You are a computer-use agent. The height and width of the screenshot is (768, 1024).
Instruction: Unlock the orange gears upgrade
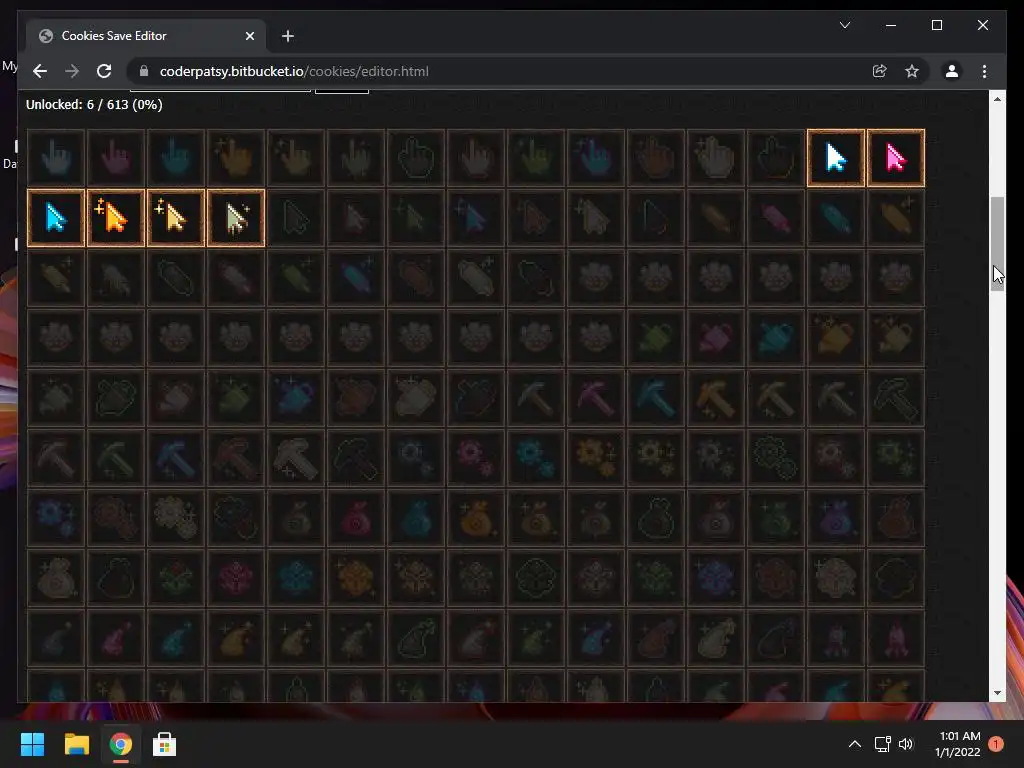pos(596,458)
